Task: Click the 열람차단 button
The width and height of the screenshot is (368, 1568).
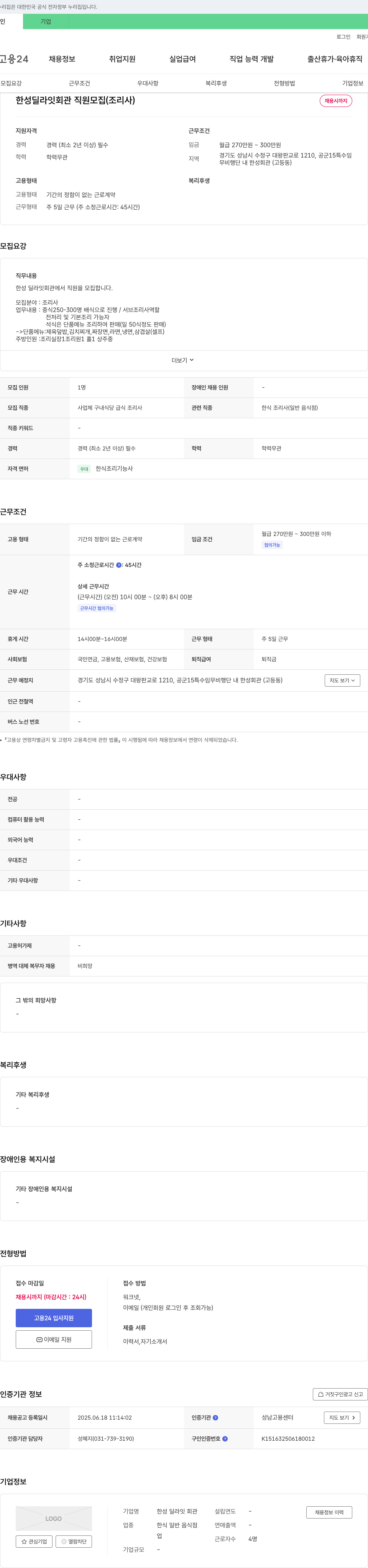Action: (x=74, y=1541)
